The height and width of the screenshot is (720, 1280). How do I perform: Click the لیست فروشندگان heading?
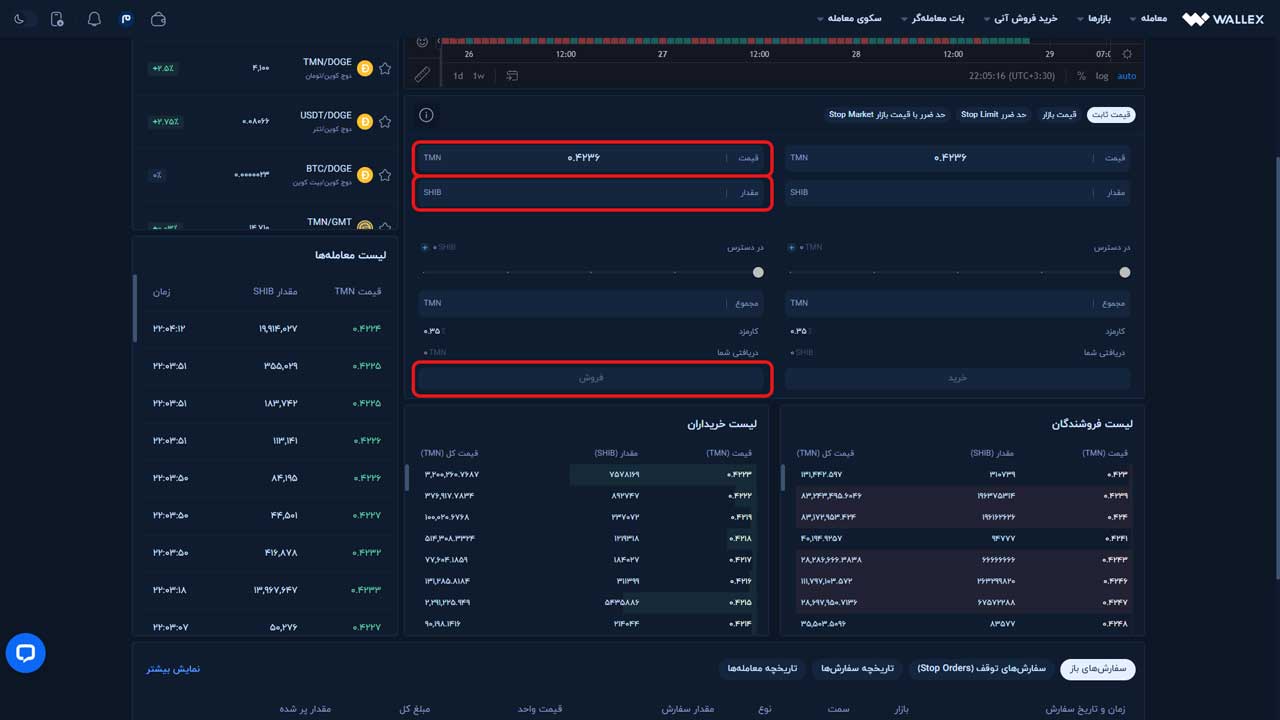click(1092, 424)
